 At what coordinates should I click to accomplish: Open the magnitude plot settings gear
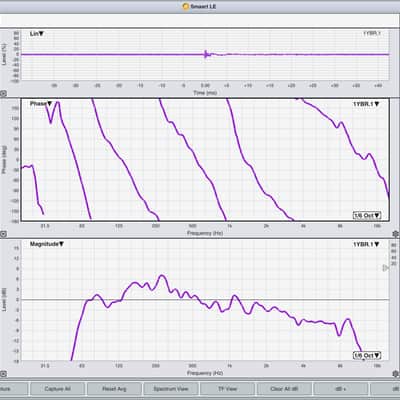pos(396,374)
